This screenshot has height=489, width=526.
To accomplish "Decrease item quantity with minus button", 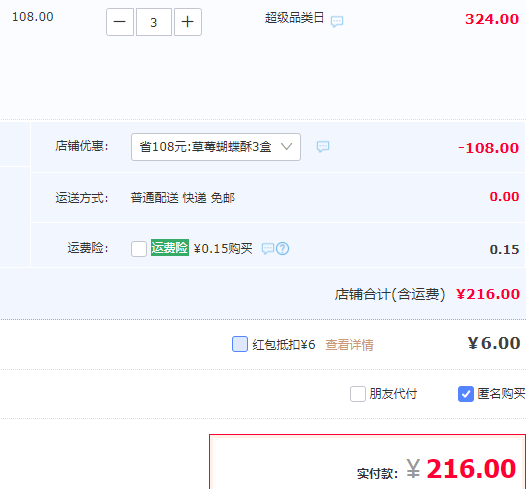I will pos(120,22).
